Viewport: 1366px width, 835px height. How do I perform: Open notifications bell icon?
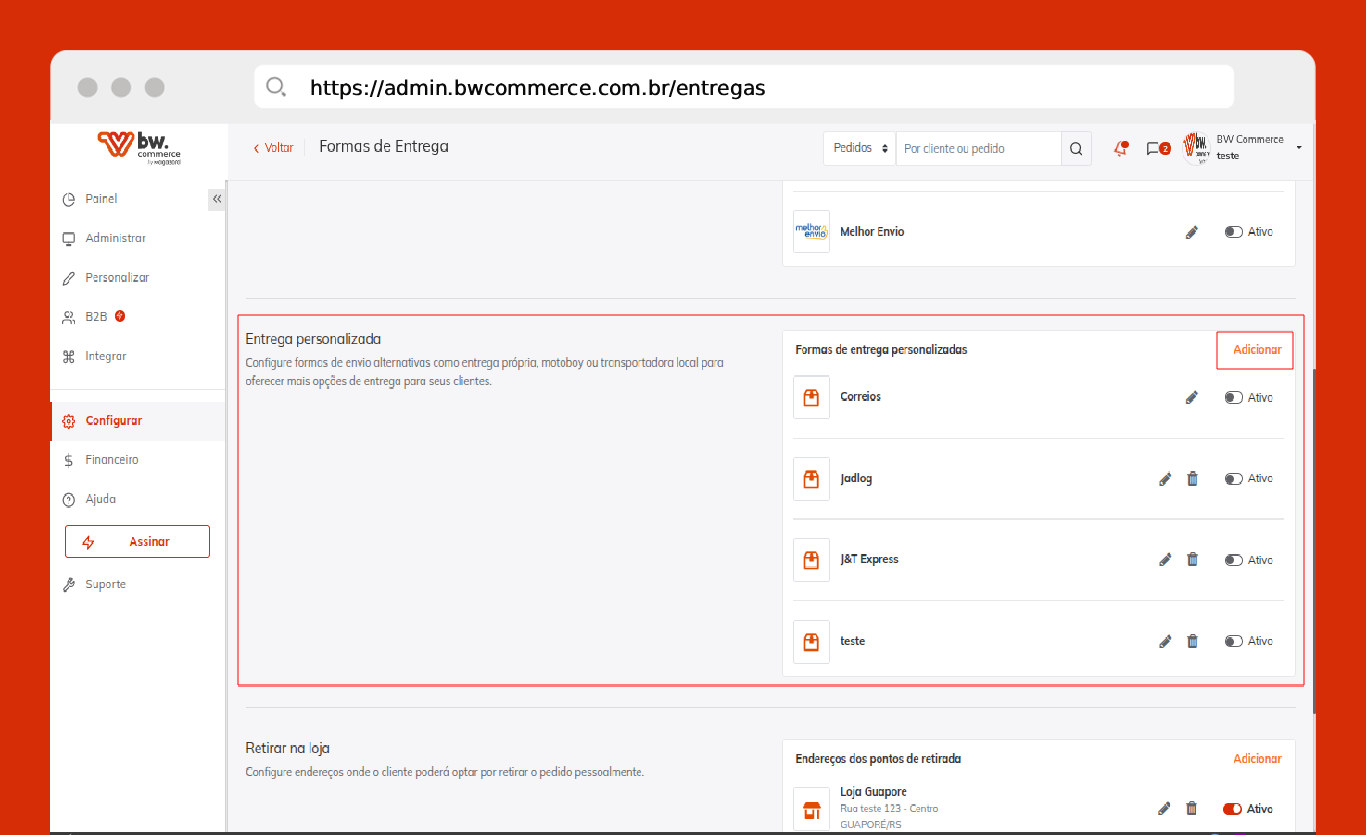click(x=1121, y=149)
